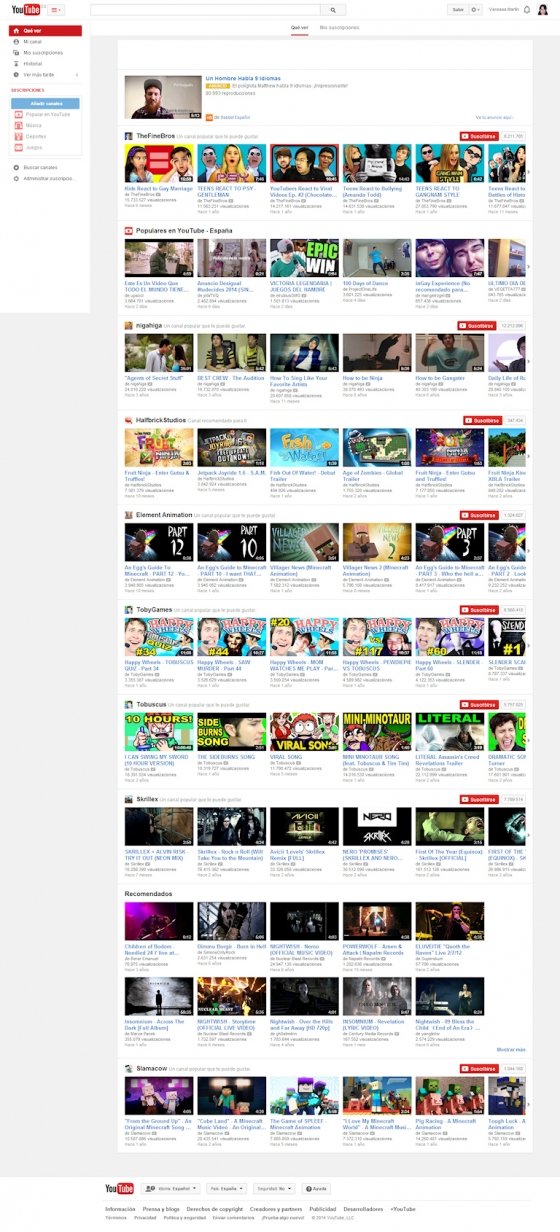Open Mis suscripciones in the sidebar
The image size is (560, 1232).
point(44,52)
